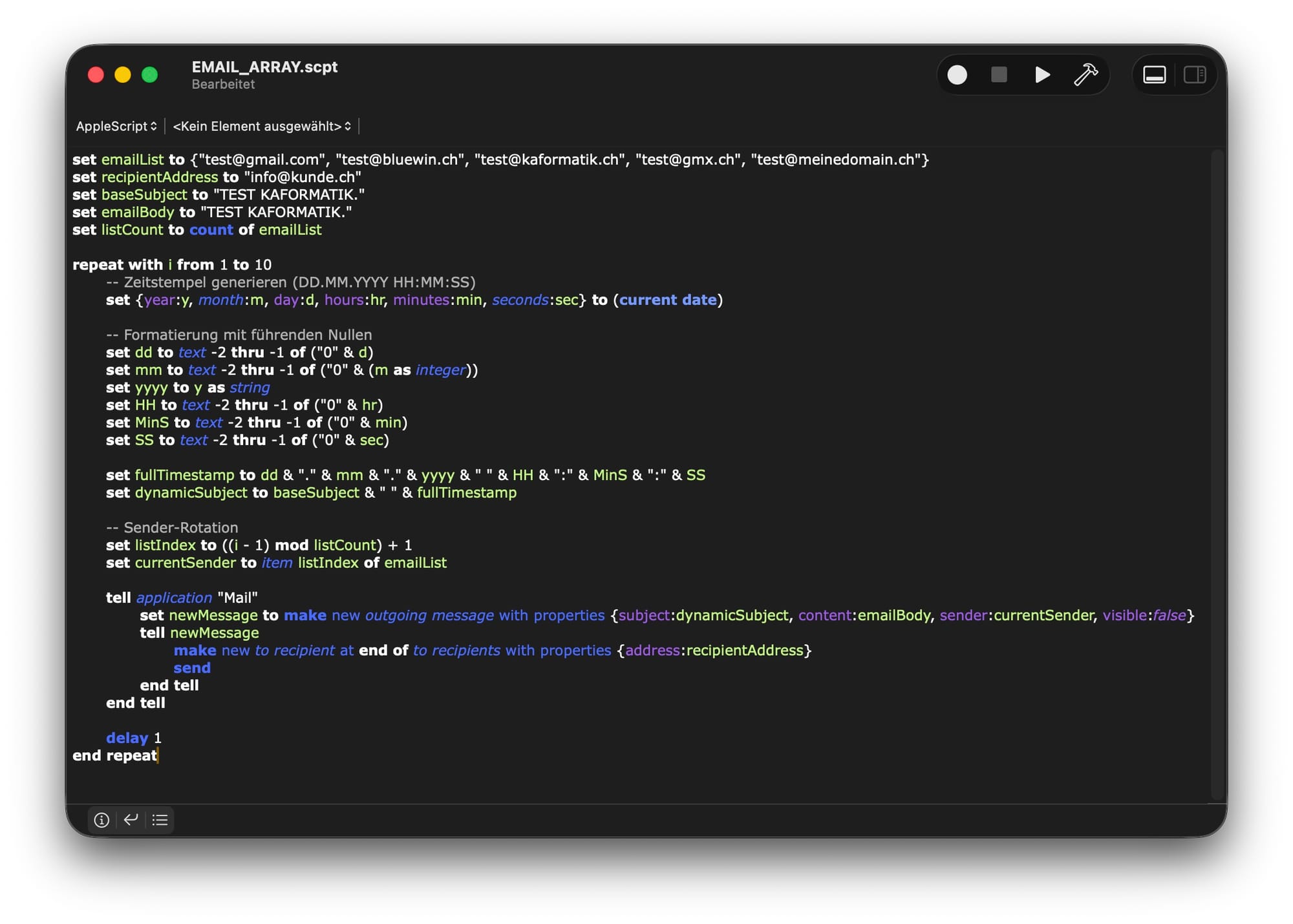1293x924 pixels.
Task: Click the emailList variable in first line
Action: point(133,160)
